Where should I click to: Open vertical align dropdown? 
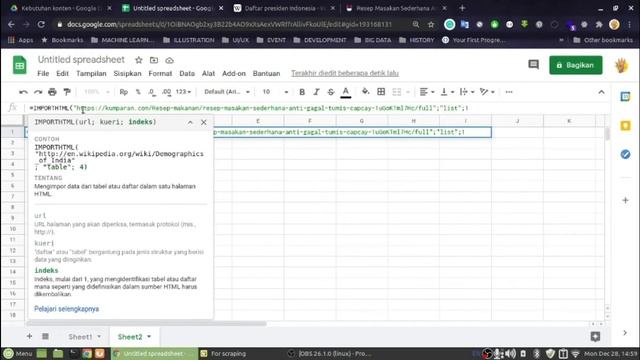coord(447,92)
